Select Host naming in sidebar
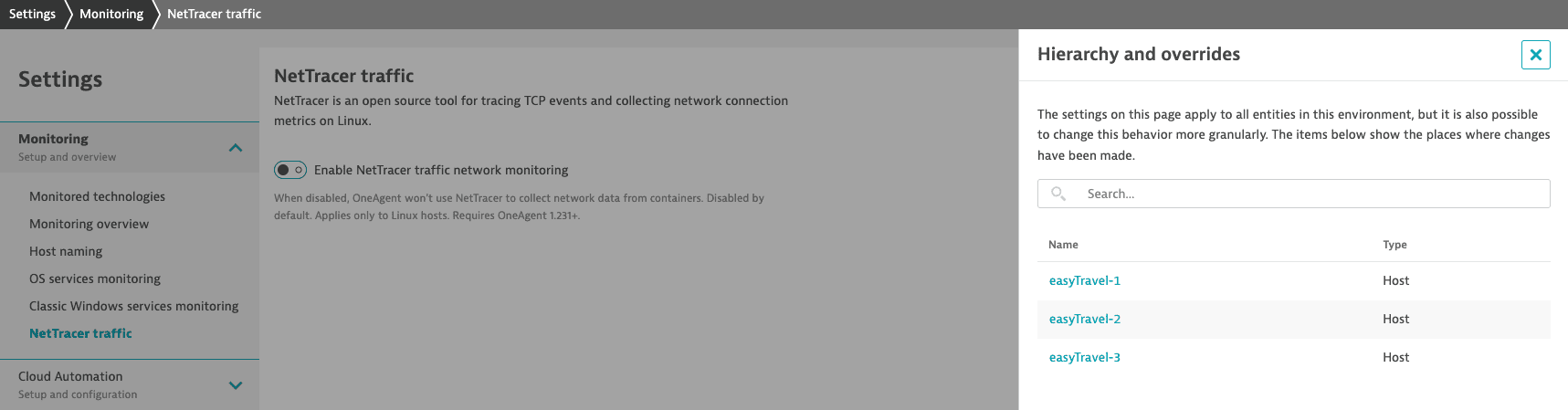The image size is (1568, 410). pyautogui.click(x=66, y=251)
